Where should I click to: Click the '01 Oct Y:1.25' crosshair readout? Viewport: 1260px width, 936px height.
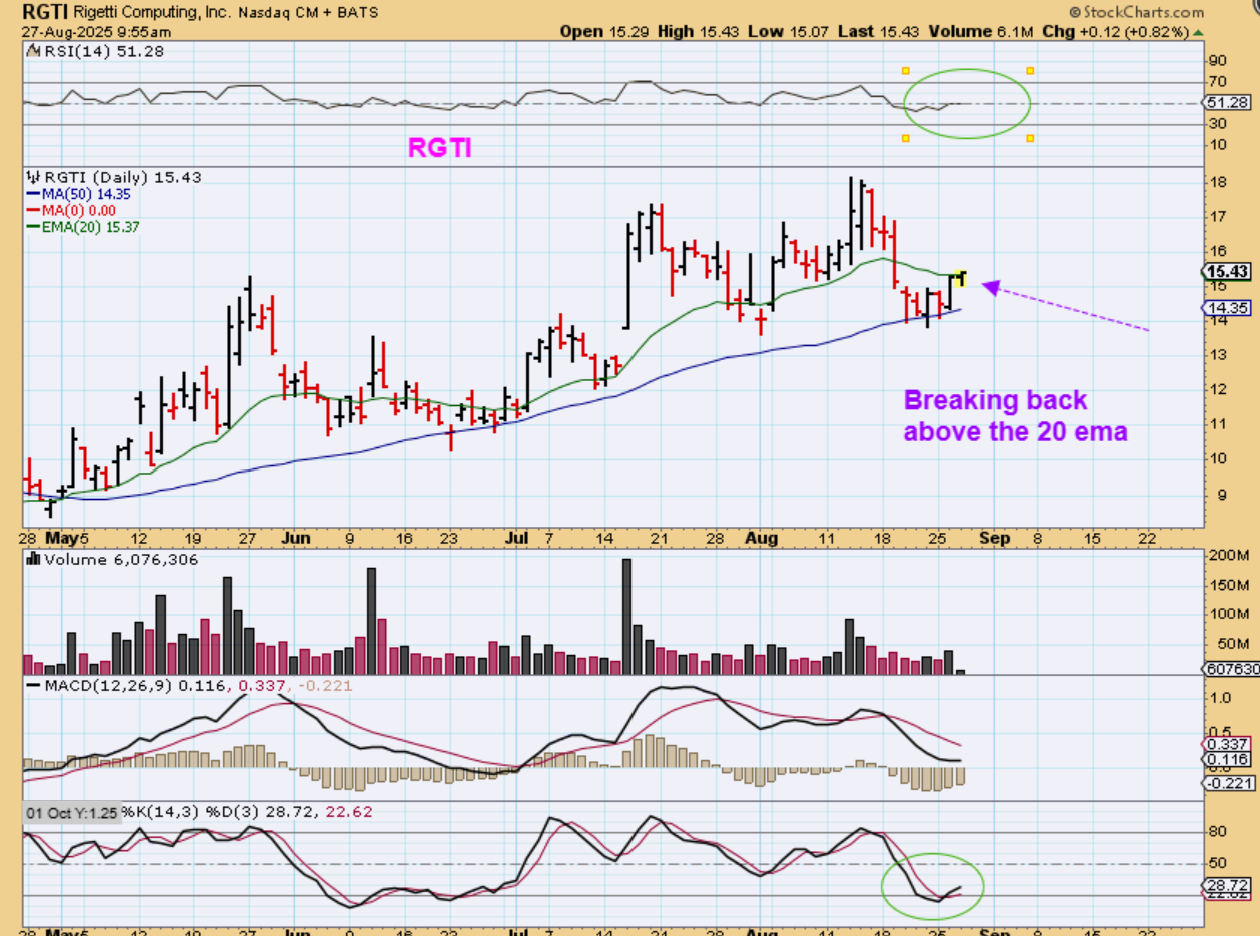[71, 813]
